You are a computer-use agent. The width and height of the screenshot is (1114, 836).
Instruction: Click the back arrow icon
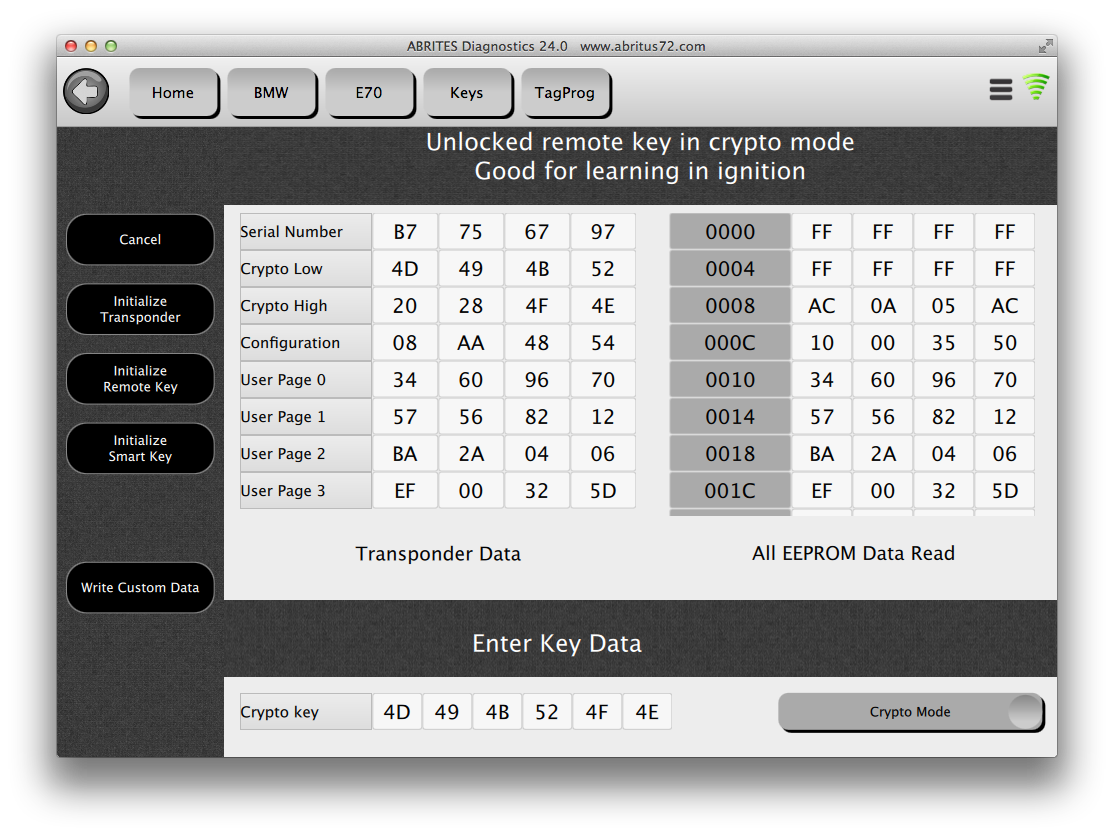(86, 92)
